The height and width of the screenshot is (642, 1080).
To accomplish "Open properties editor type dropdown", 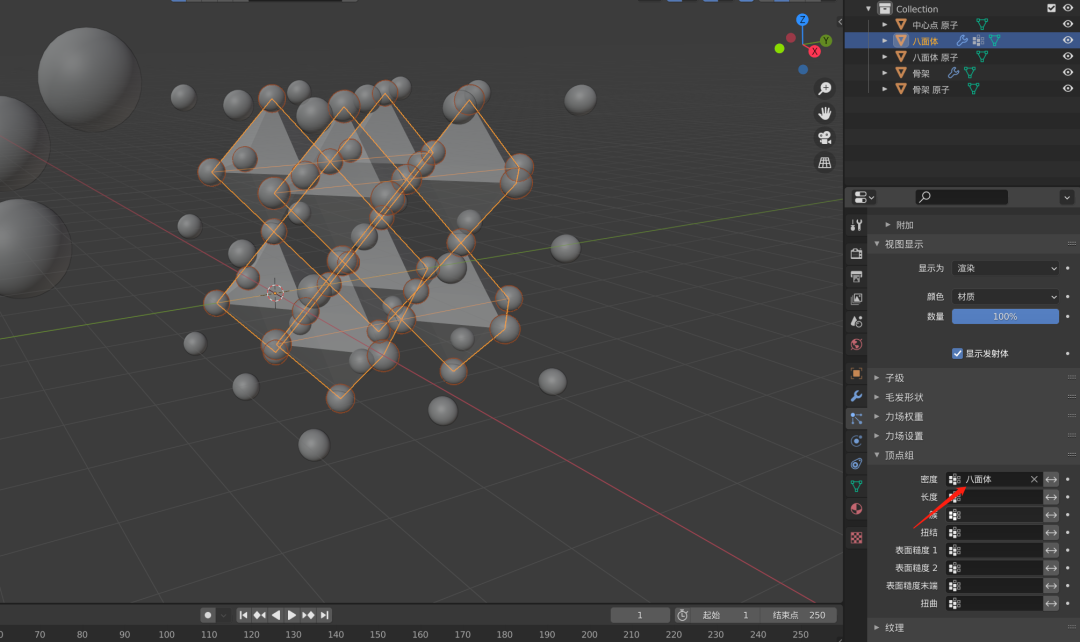I will pos(864,198).
